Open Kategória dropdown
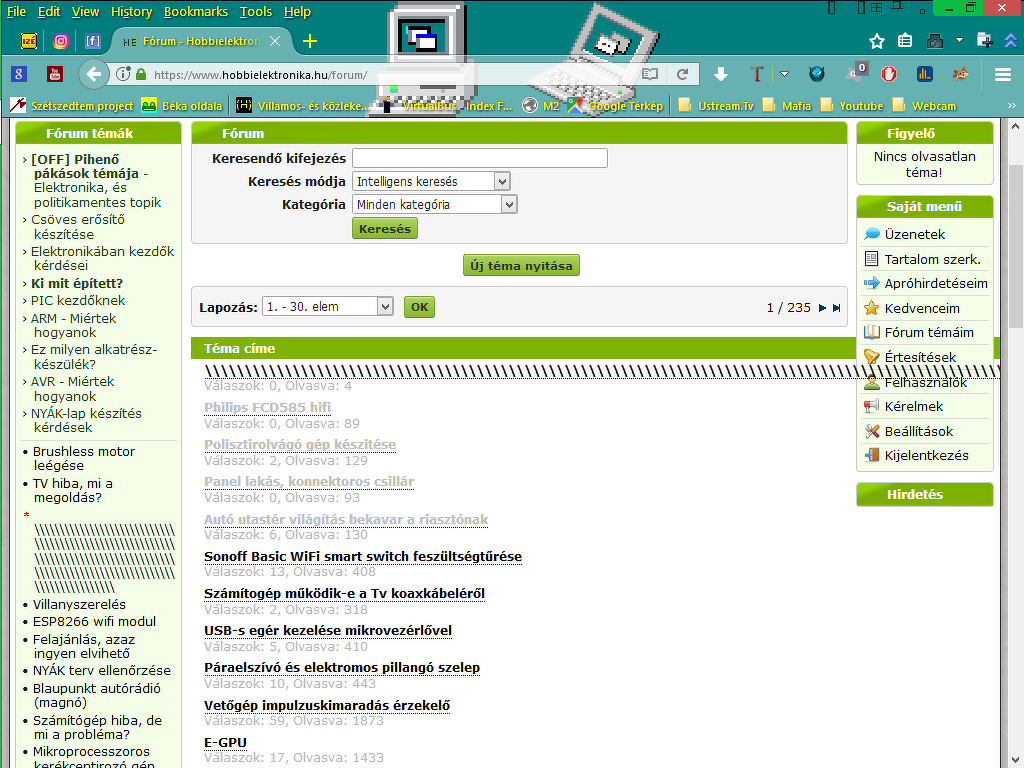The image size is (1024, 768). [x=435, y=204]
